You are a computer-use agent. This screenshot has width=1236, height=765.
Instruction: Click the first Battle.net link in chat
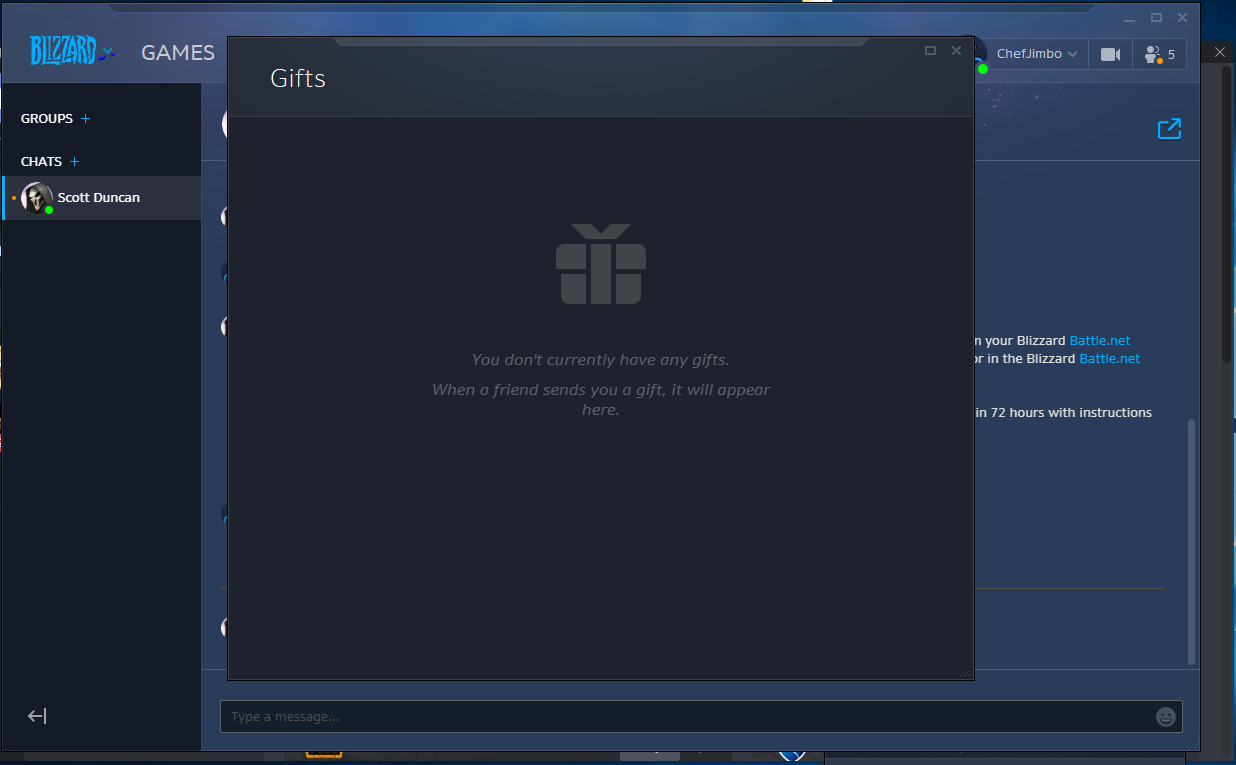click(1100, 341)
